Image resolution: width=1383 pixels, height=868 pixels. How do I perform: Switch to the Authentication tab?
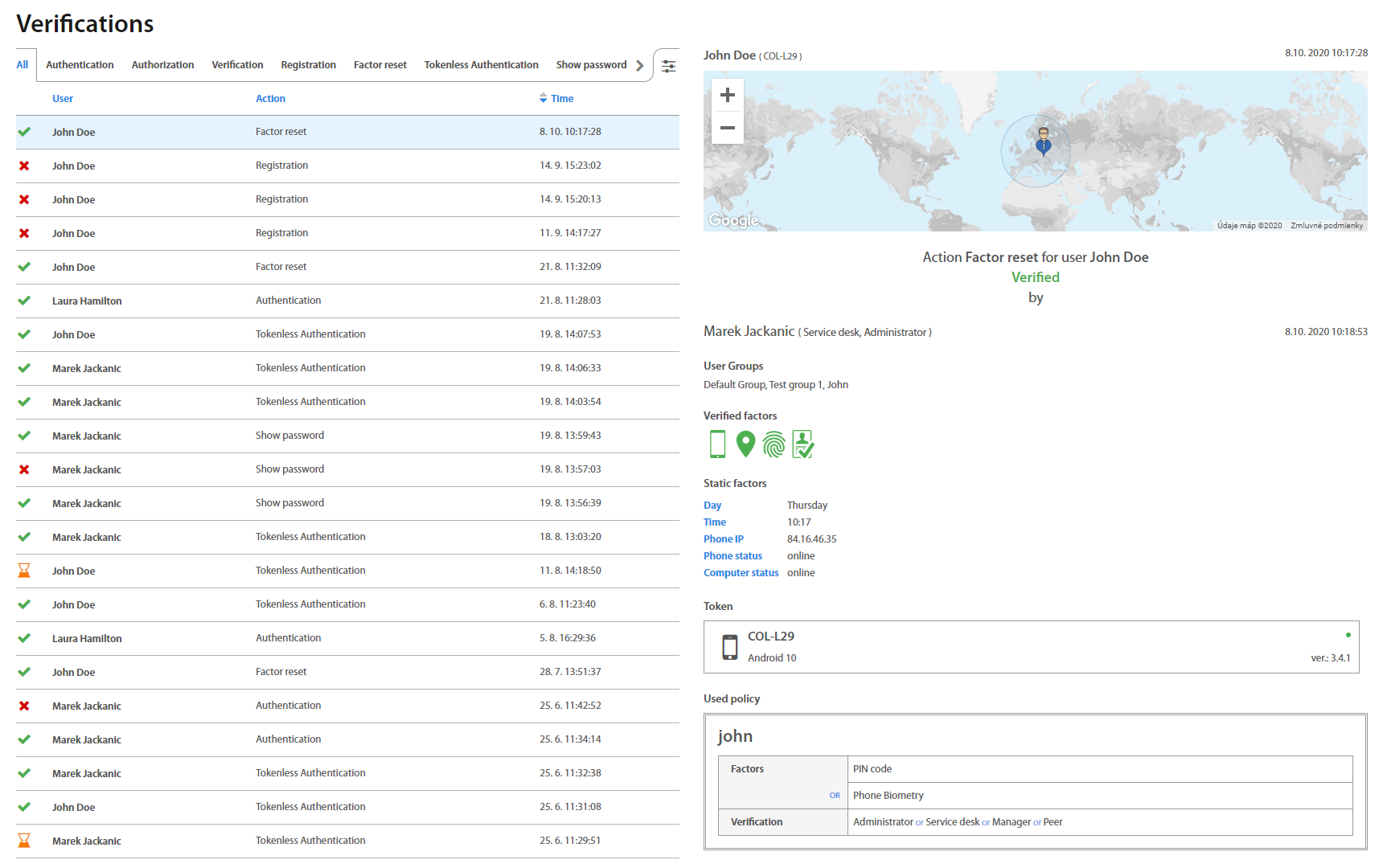[x=80, y=65]
